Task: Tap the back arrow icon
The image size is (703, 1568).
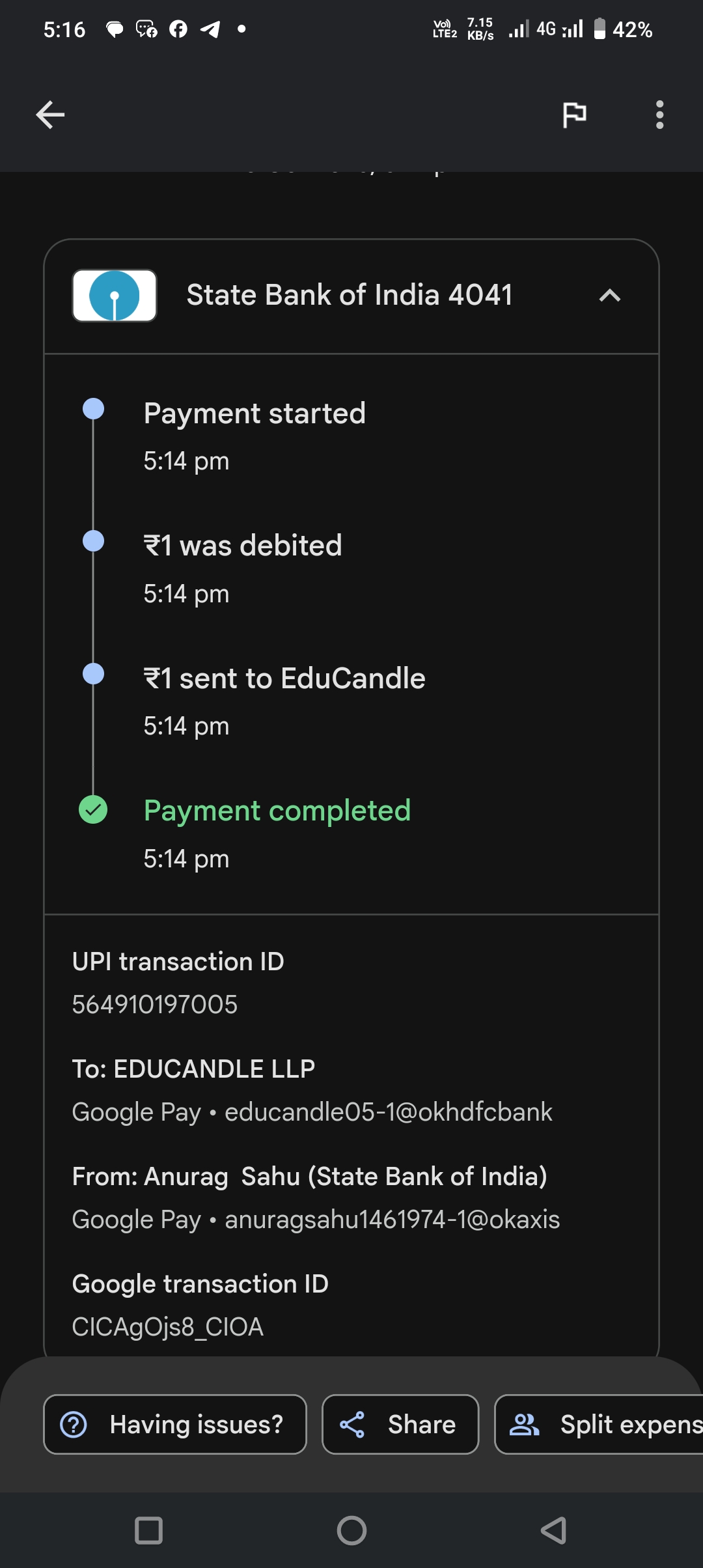Action: coord(50,115)
